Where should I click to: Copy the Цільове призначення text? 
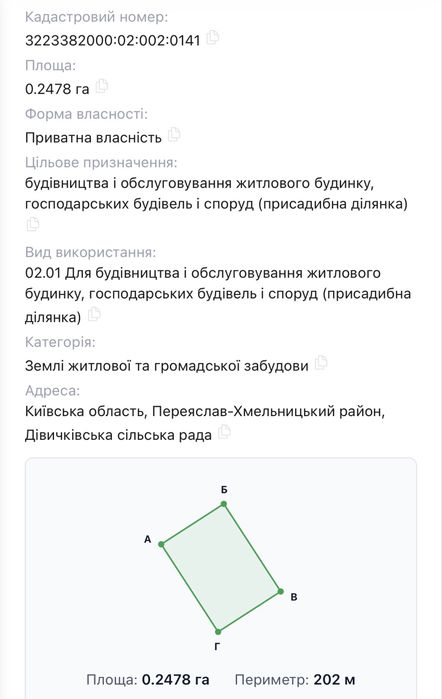point(33,224)
